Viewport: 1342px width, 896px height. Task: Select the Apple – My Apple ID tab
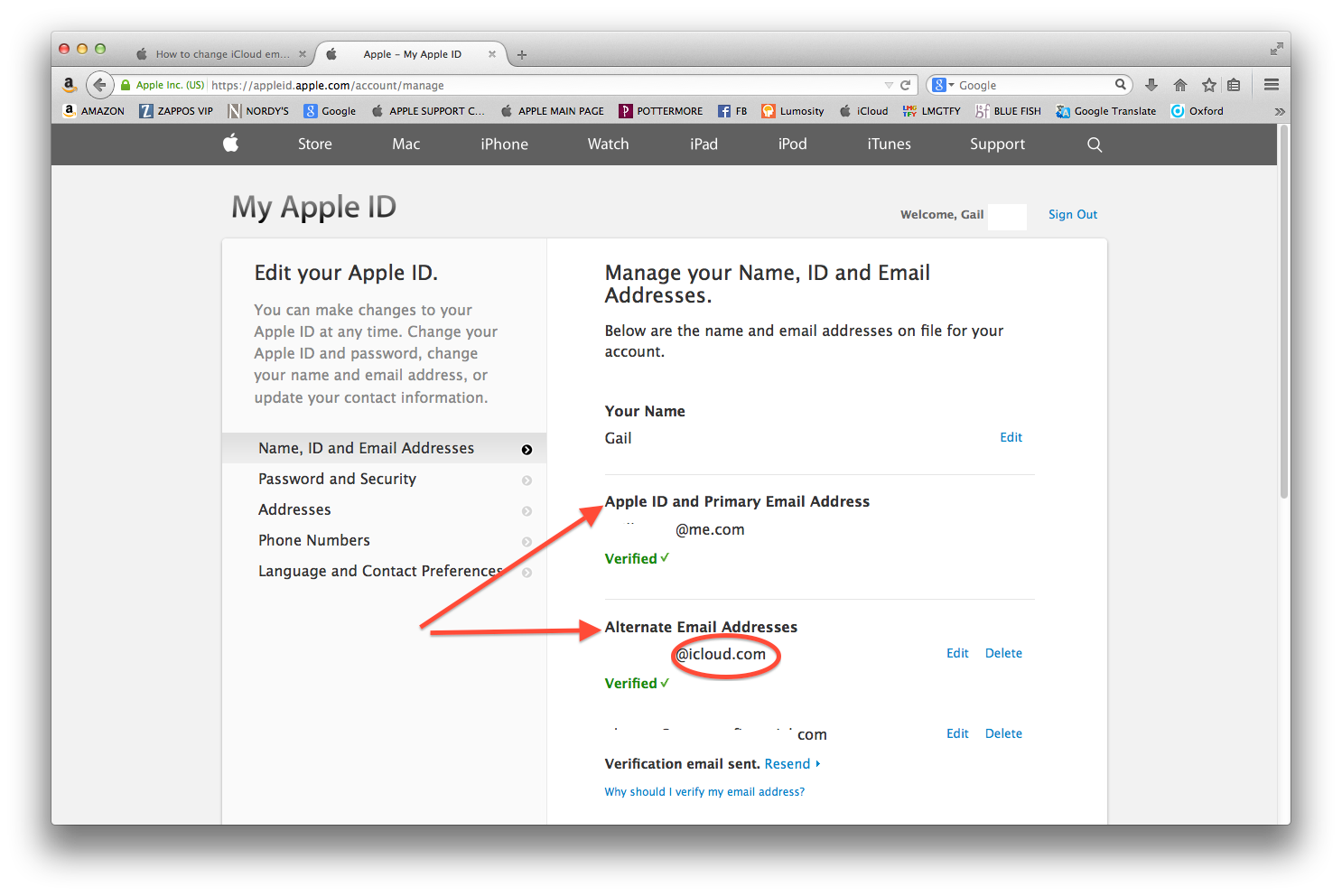pyautogui.click(x=412, y=54)
